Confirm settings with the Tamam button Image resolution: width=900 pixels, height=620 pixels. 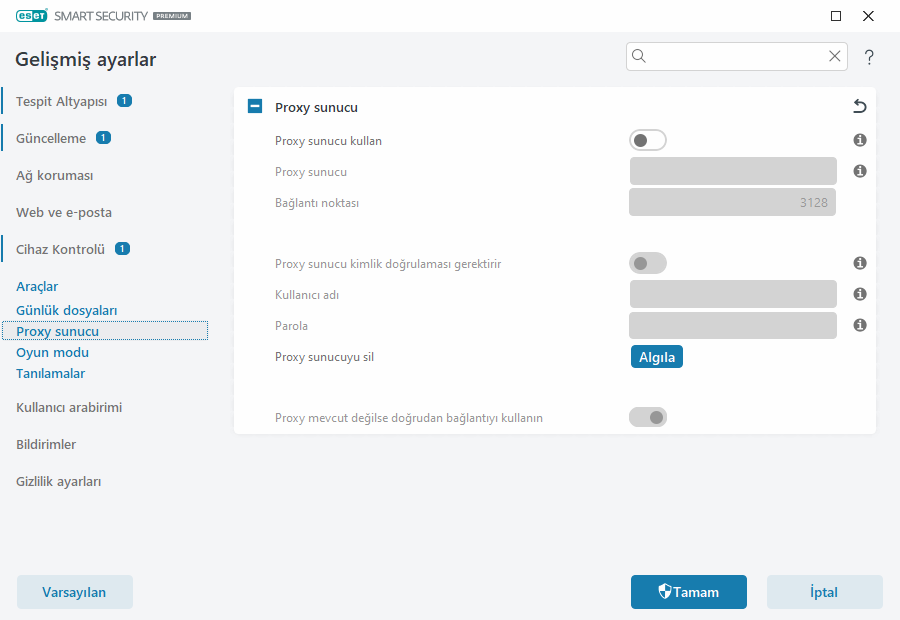tap(688, 592)
